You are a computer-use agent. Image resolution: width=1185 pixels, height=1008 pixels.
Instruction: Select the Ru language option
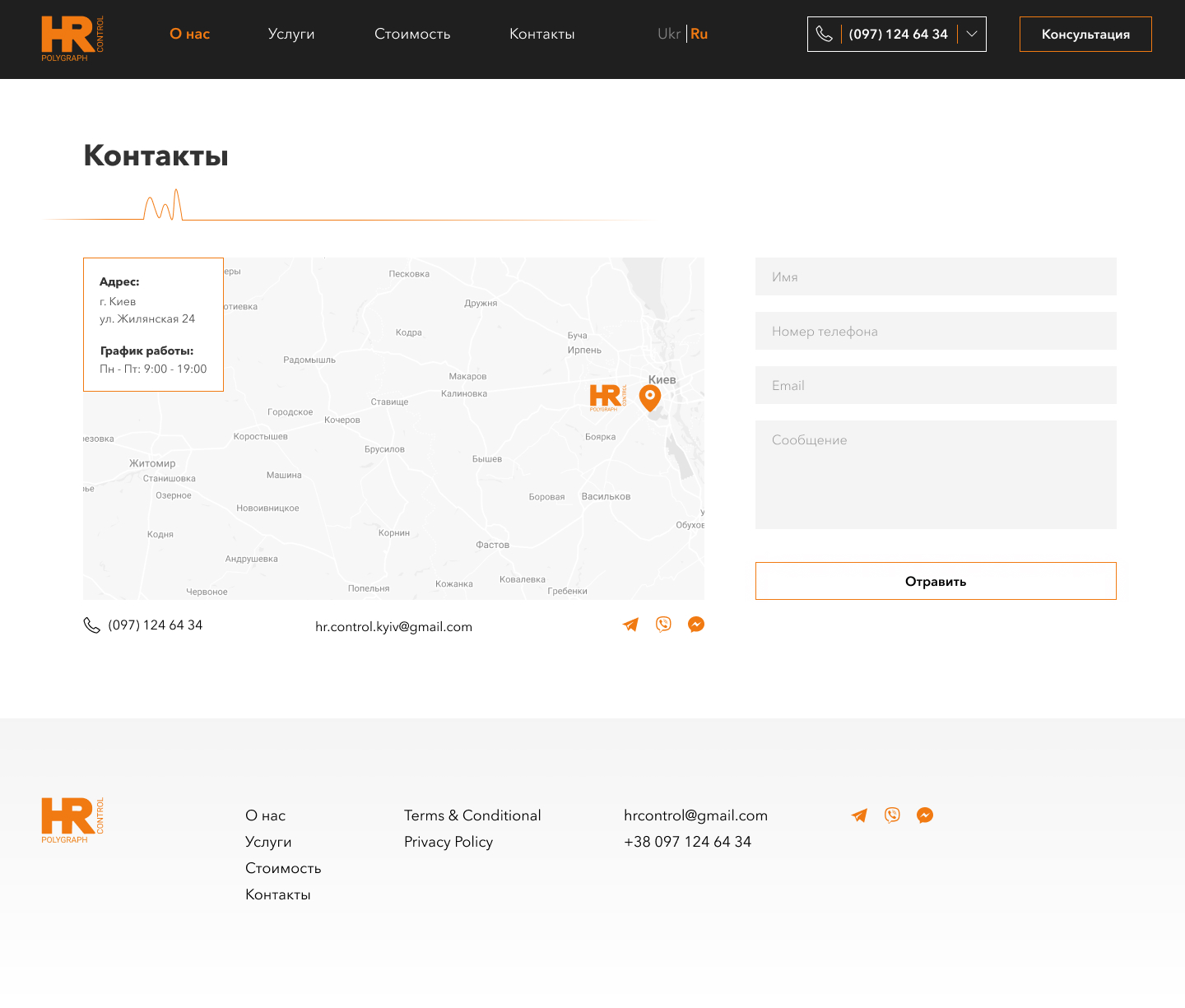pos(699,34)
